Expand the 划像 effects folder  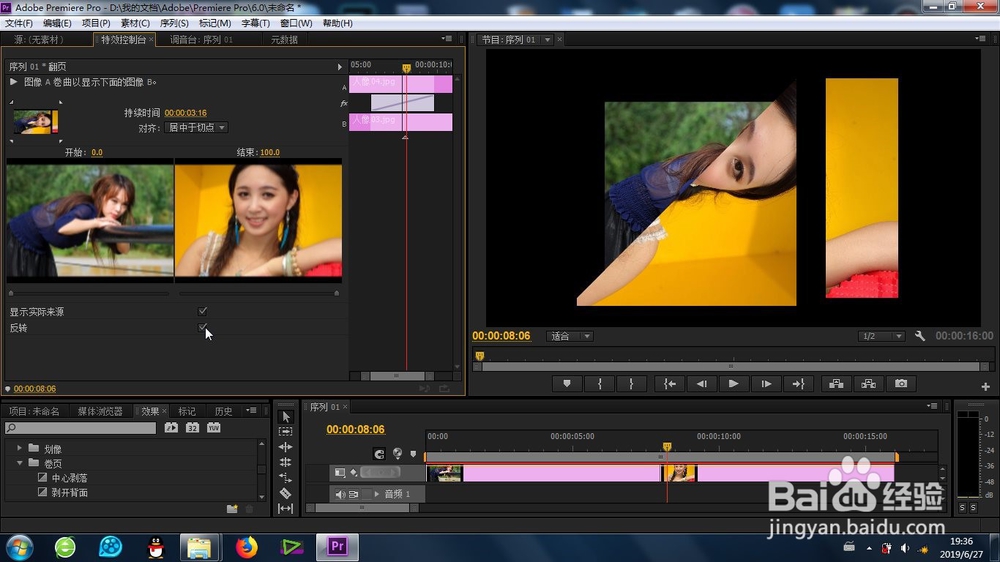click(x=19, y=448)
